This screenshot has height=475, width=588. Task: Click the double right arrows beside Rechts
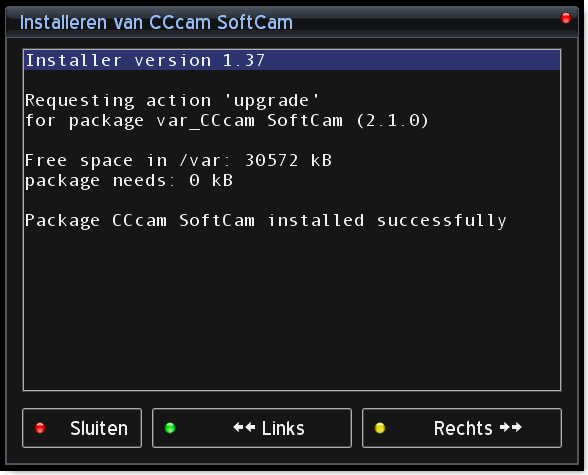(x=510, y=427)
